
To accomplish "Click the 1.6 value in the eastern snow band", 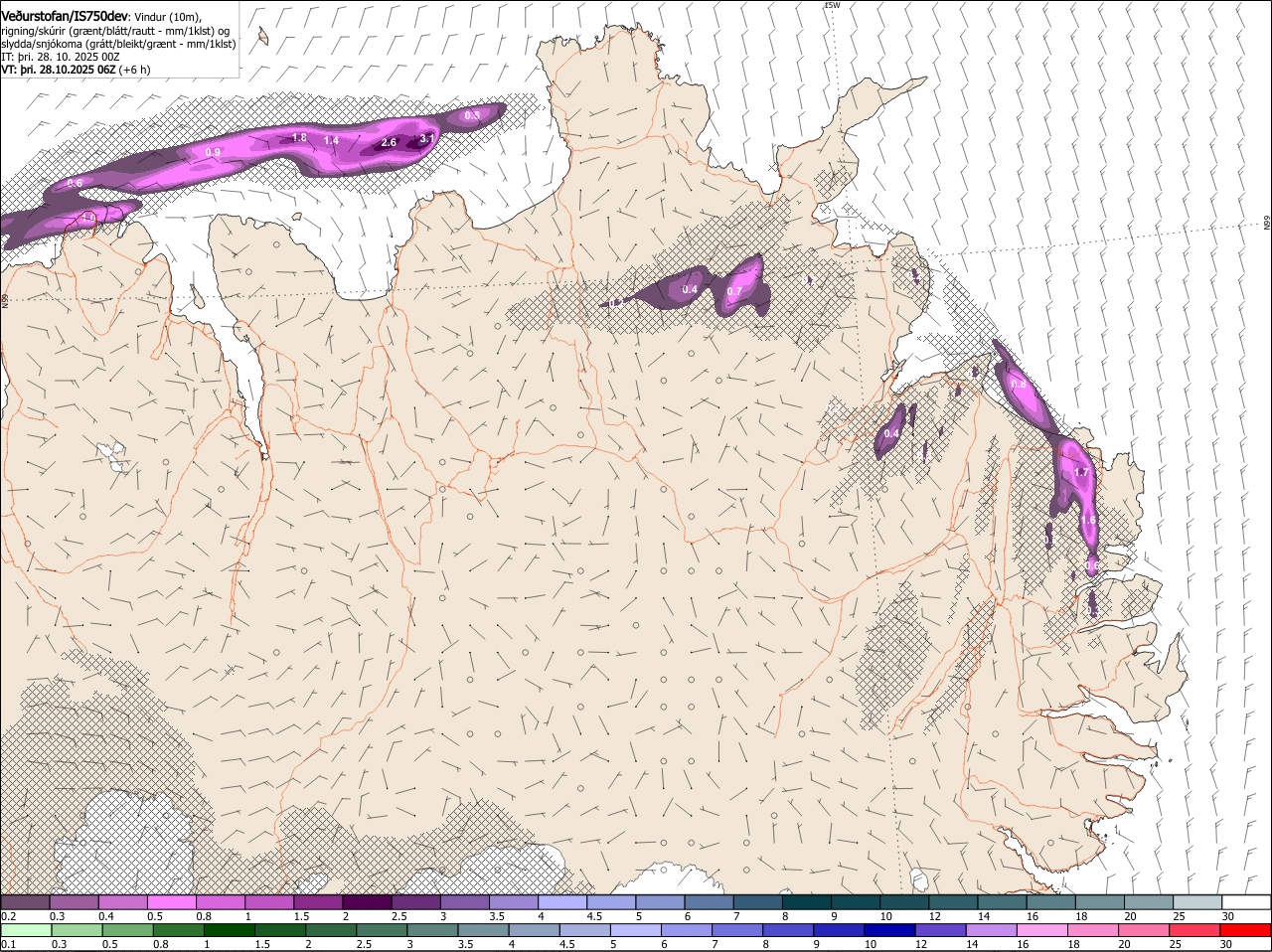I will (1088, 521).
